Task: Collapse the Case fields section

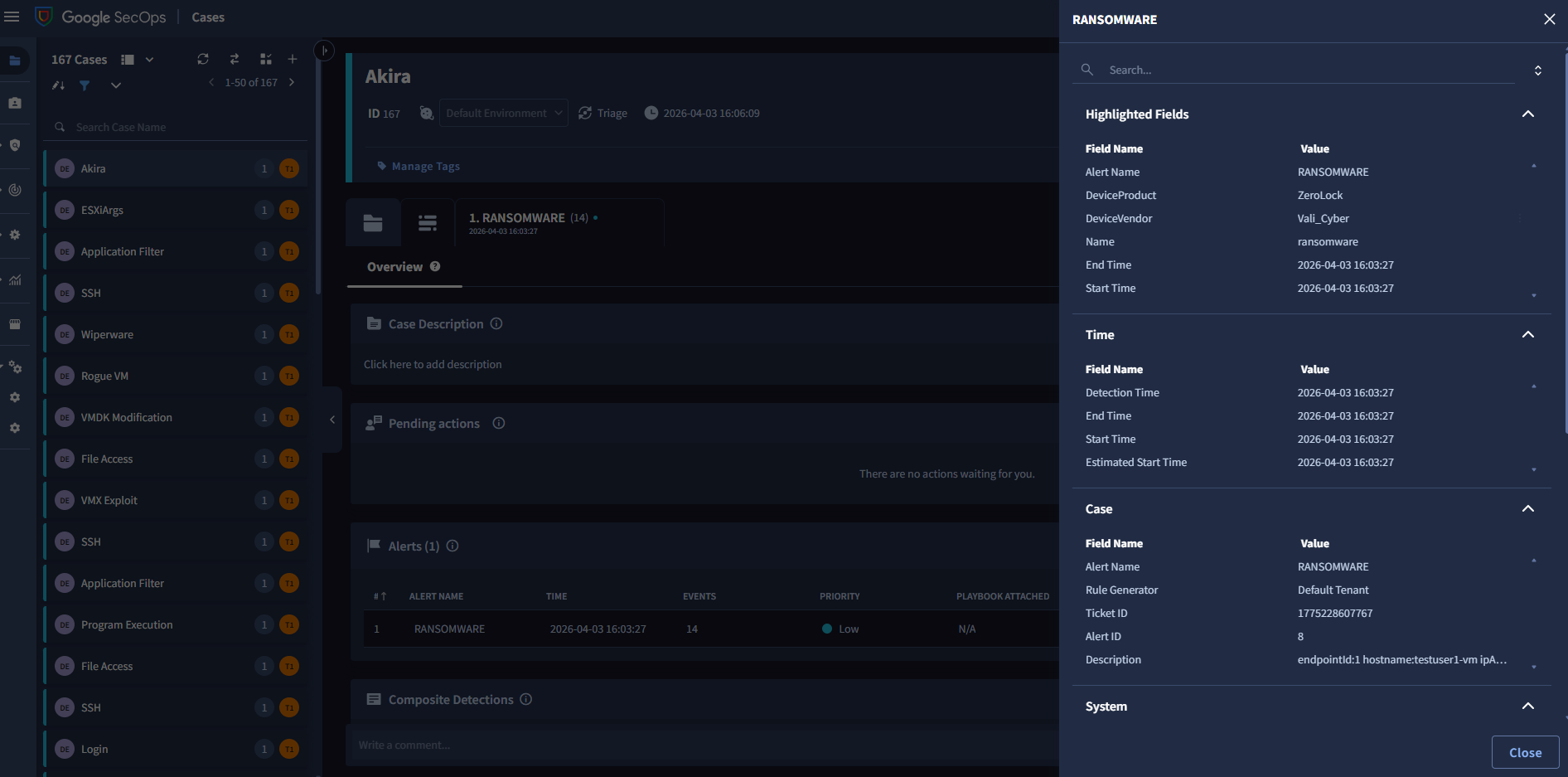Action: [x=1527, y=509]
